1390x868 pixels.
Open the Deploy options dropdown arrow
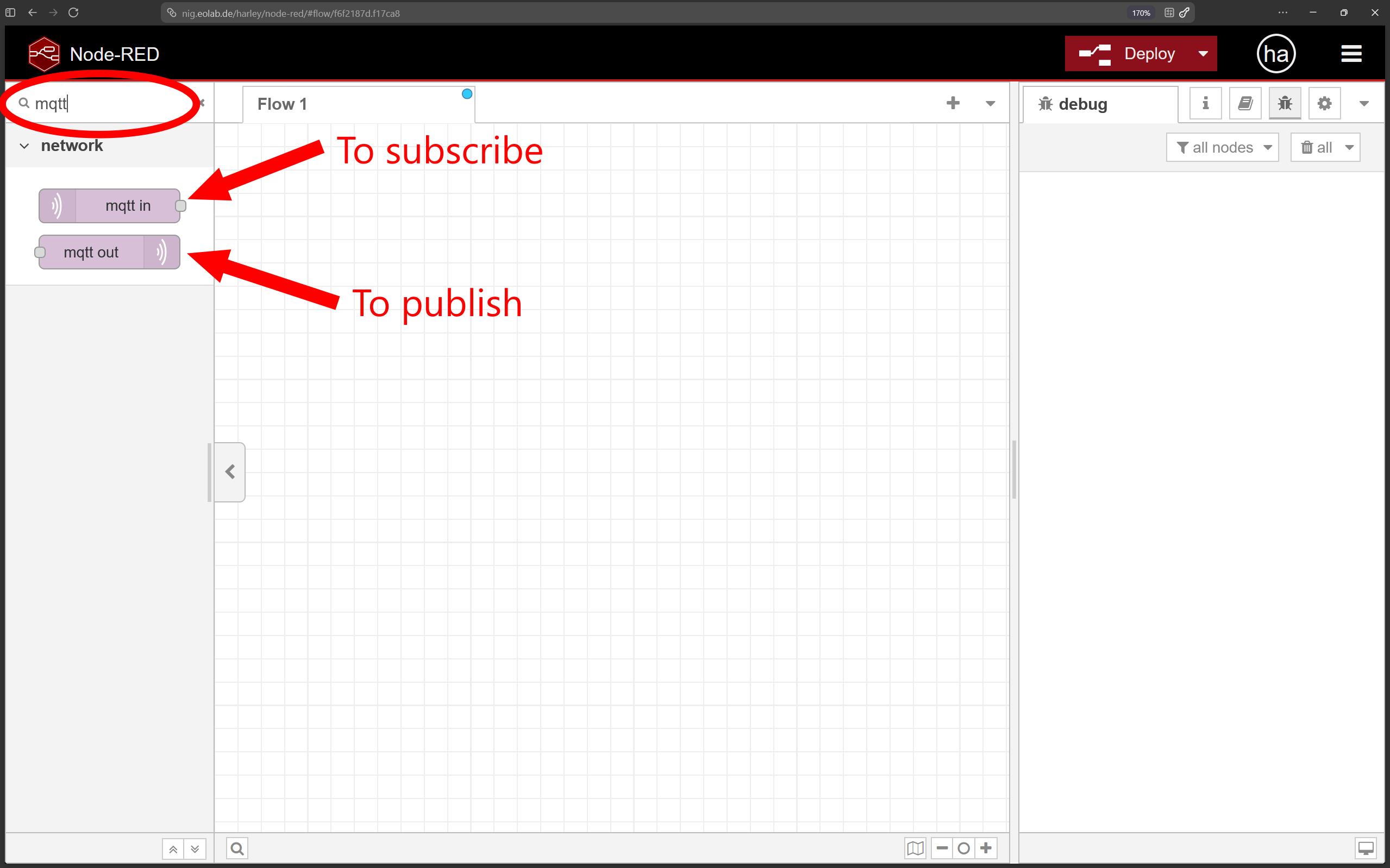[1204, 53]
